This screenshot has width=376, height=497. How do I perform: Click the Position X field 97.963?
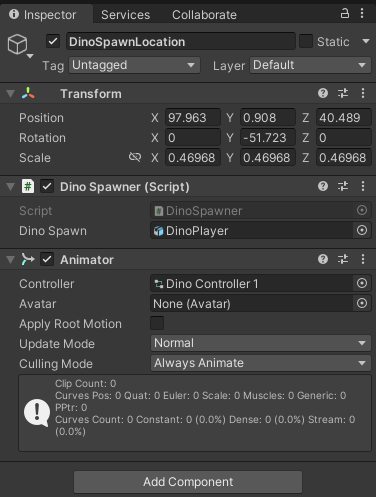193,117
